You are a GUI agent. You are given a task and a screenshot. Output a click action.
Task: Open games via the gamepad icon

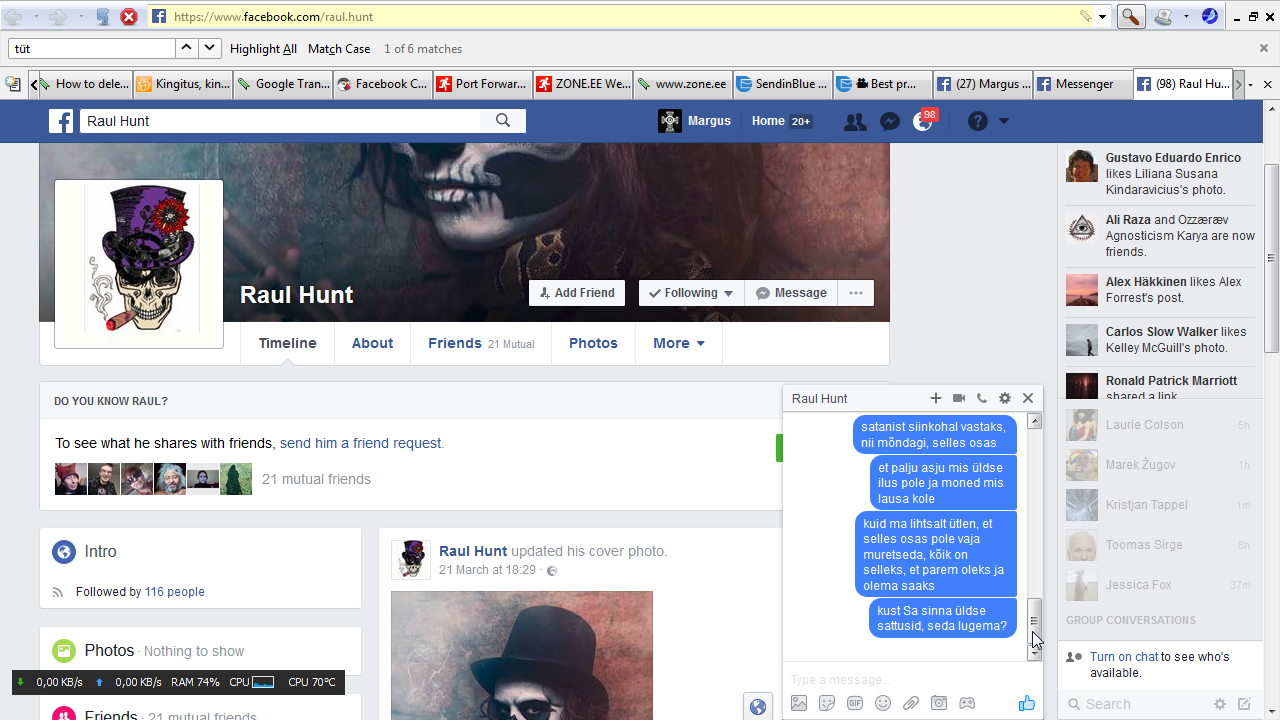coord(967,703)
